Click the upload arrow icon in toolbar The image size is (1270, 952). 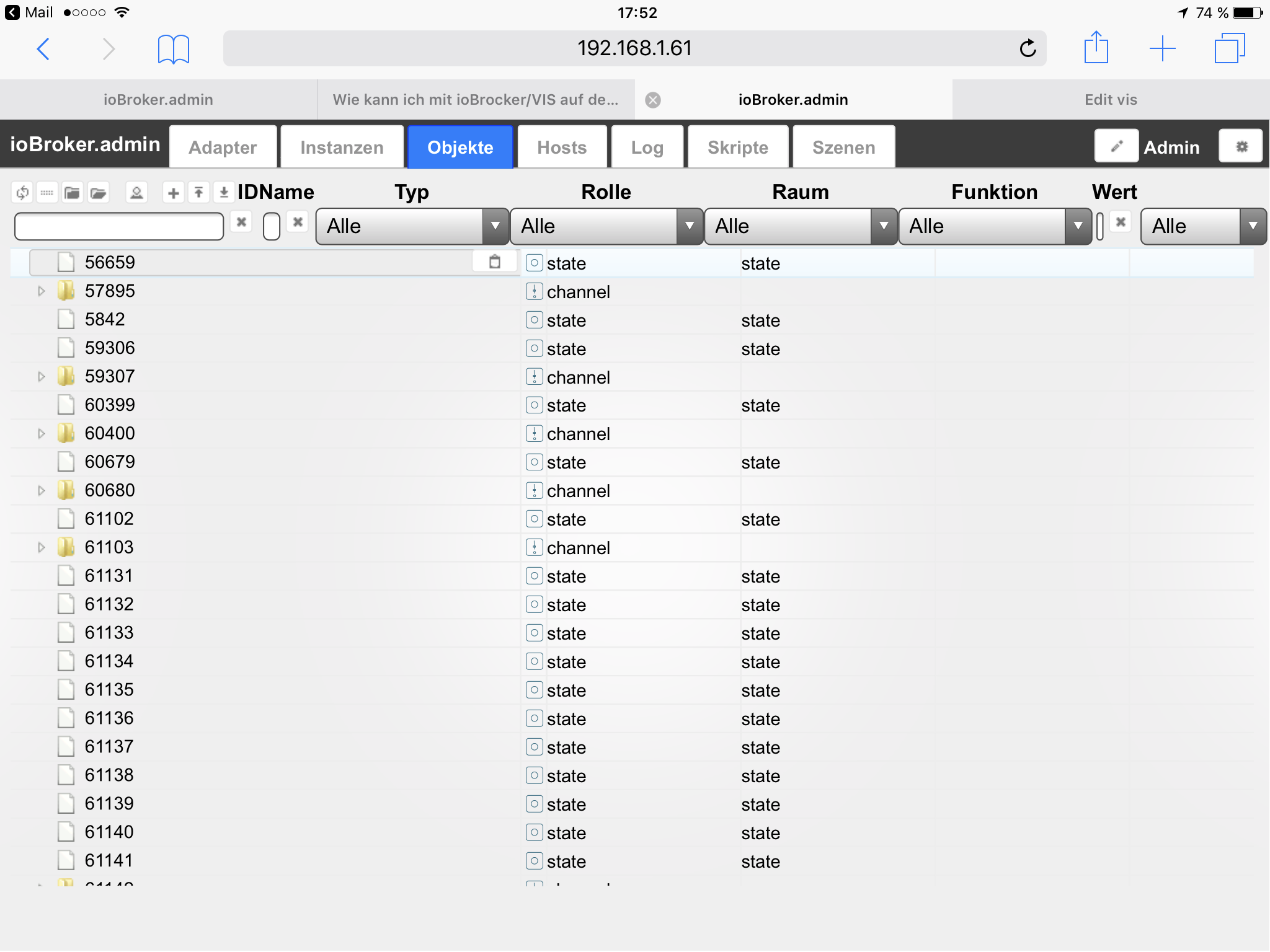click(198, 193)
